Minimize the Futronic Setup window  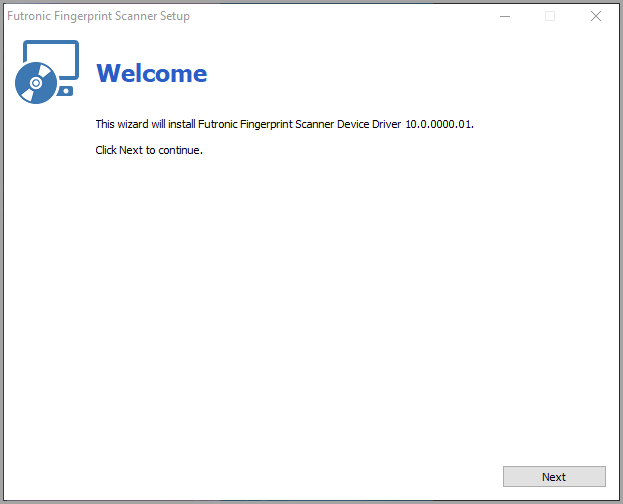pos(505,16)
